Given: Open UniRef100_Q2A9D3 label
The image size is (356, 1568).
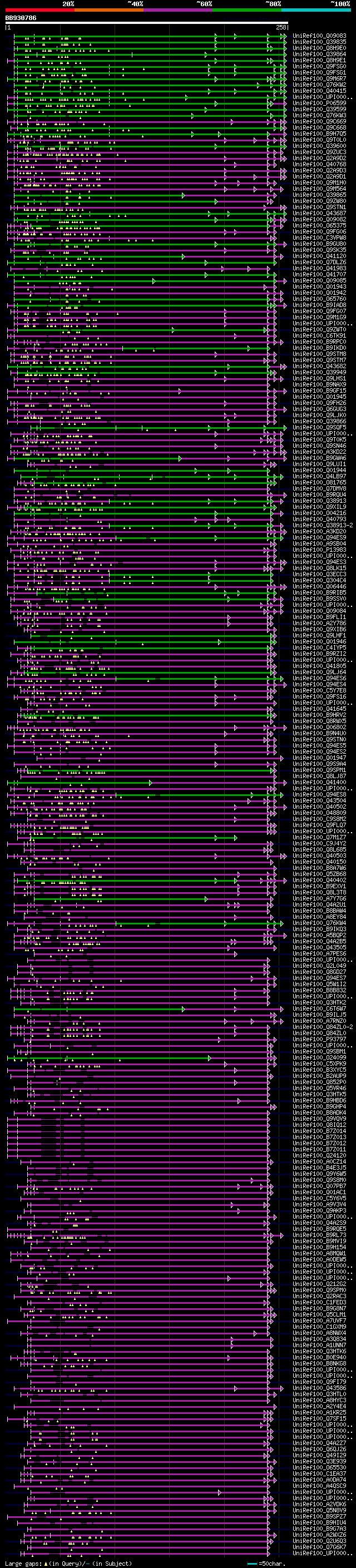Looking at the screenshot, I should coord(319,170).
